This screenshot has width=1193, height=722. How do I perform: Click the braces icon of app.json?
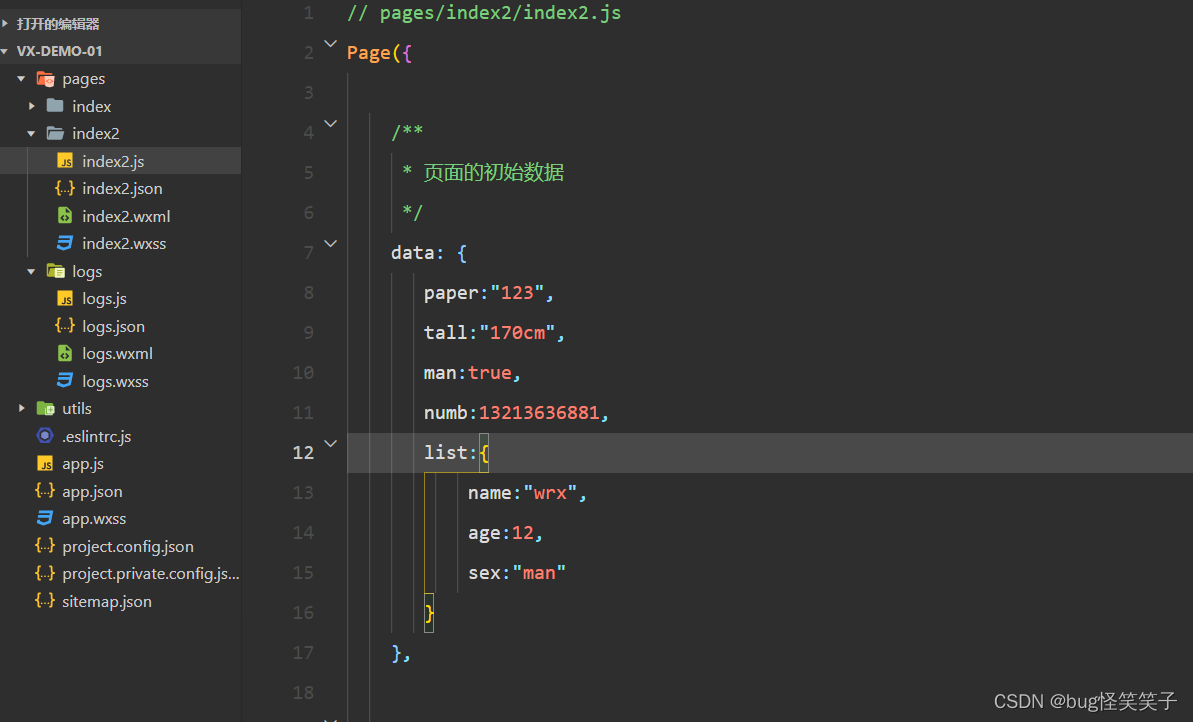pos(45,491)
